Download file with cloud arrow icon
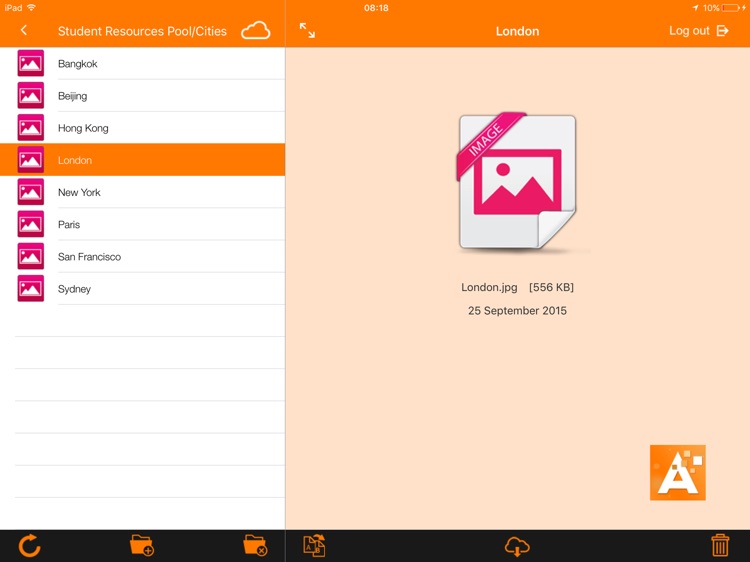The height and width of the screenshot is (562, 750). coord(517,546)
